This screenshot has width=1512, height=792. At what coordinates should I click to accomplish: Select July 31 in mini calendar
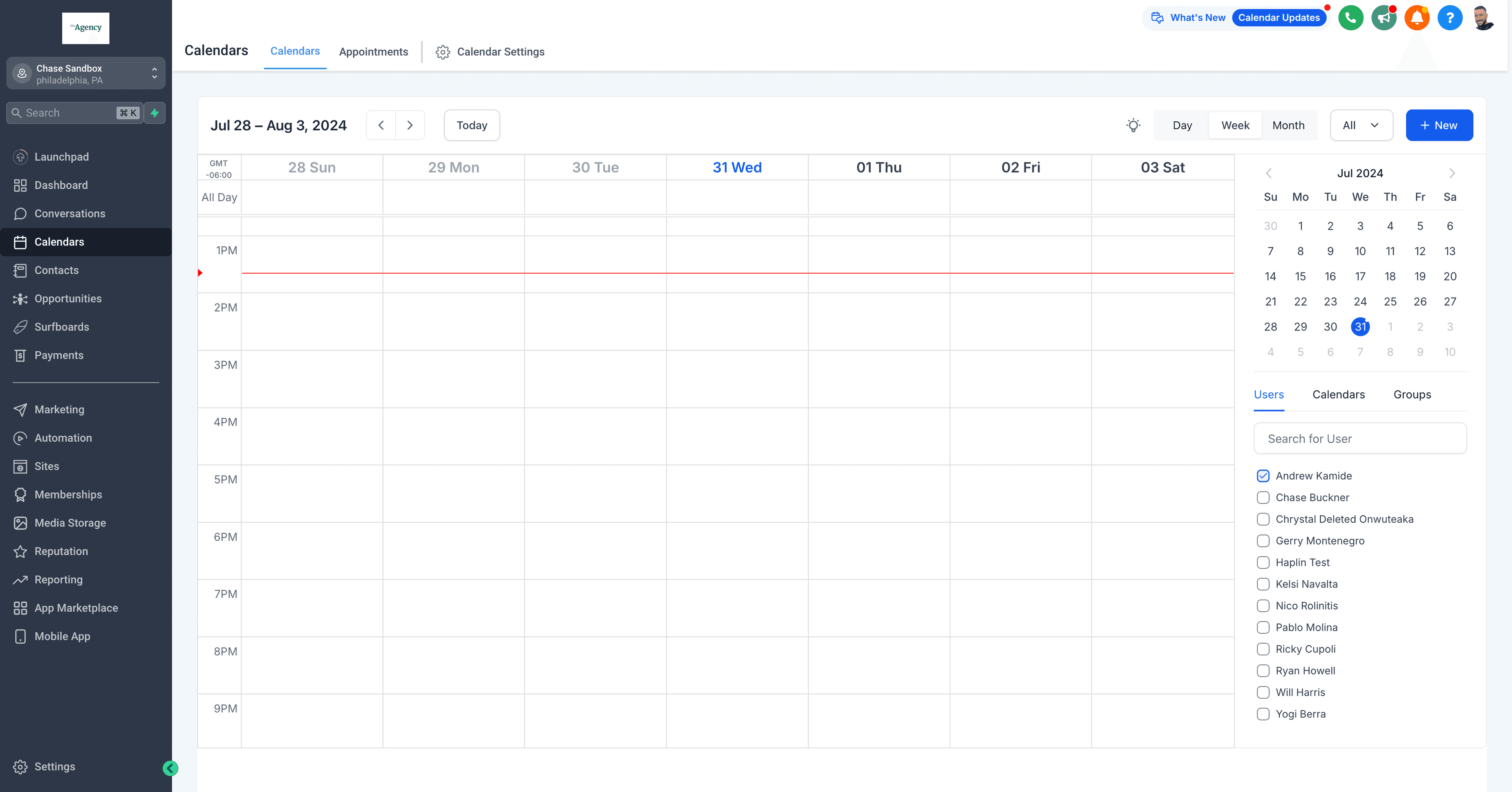pyautogui.click(x=1360, y=327)
